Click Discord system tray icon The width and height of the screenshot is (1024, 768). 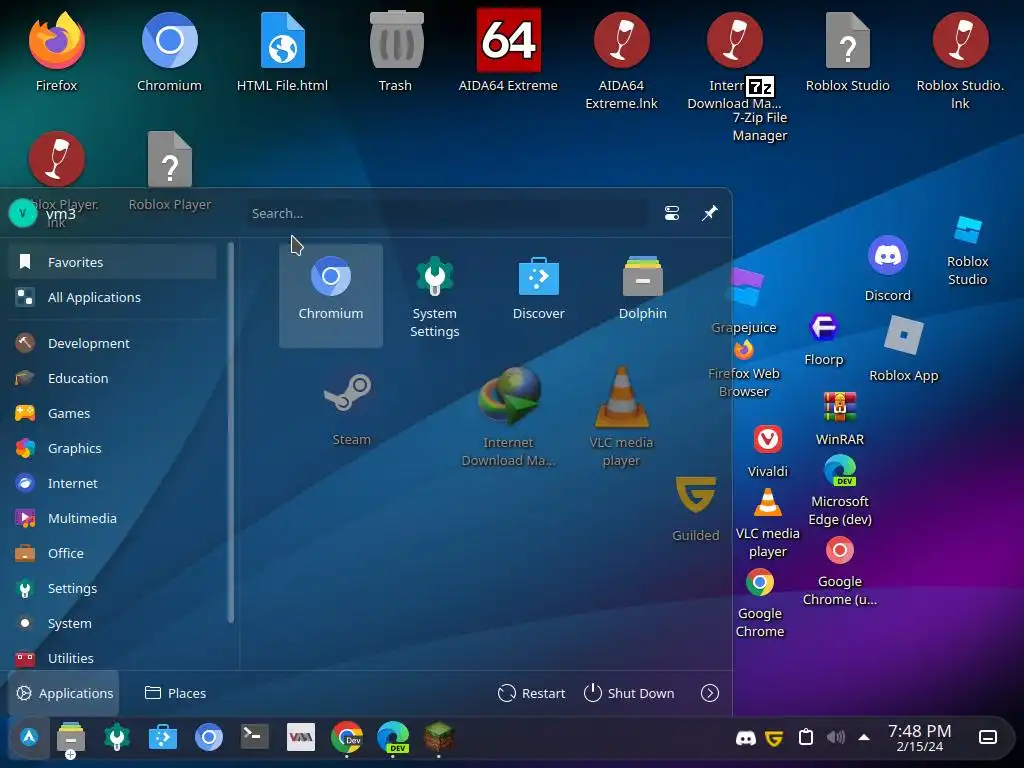(746, 738)
